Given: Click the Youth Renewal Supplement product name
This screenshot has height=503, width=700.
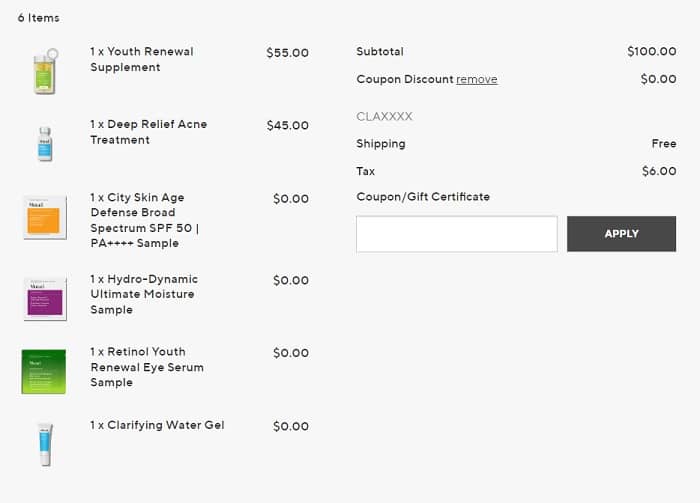Looking at the screenshot, I should (x=141, y=59).
